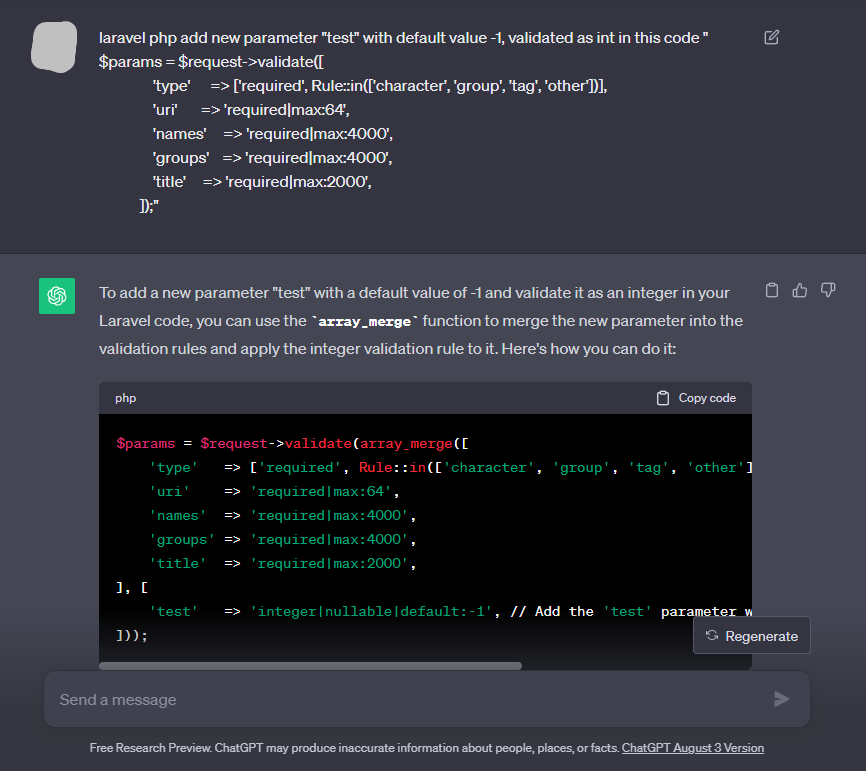
Task: Click the code block horizontal scrollbar
Action: click(310, 665)
